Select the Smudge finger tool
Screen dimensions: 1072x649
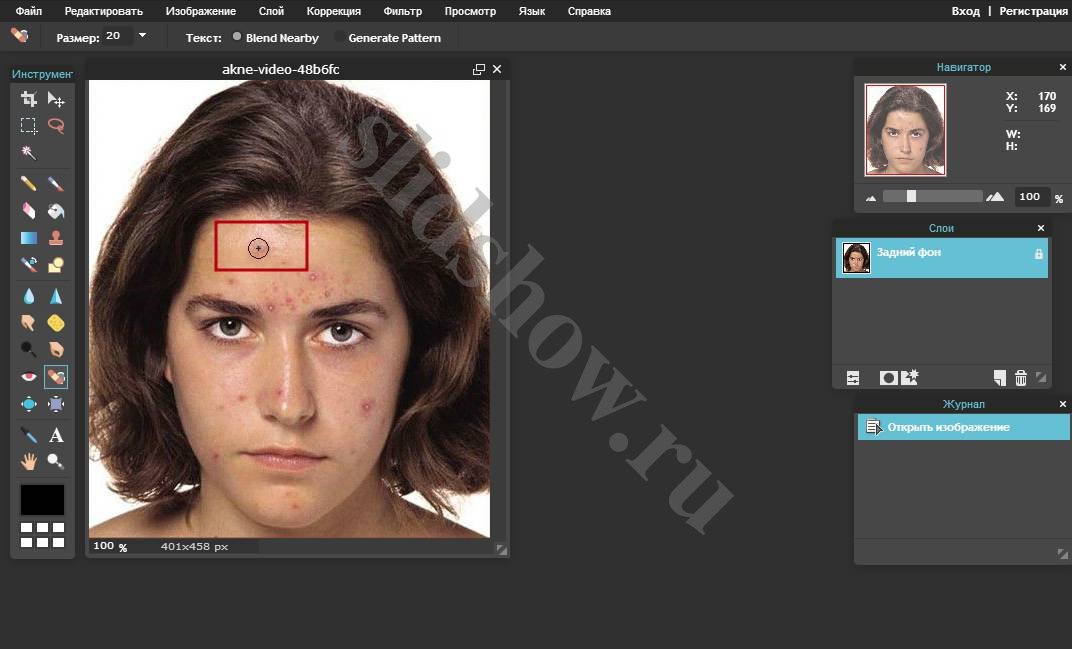coord(29,322)
